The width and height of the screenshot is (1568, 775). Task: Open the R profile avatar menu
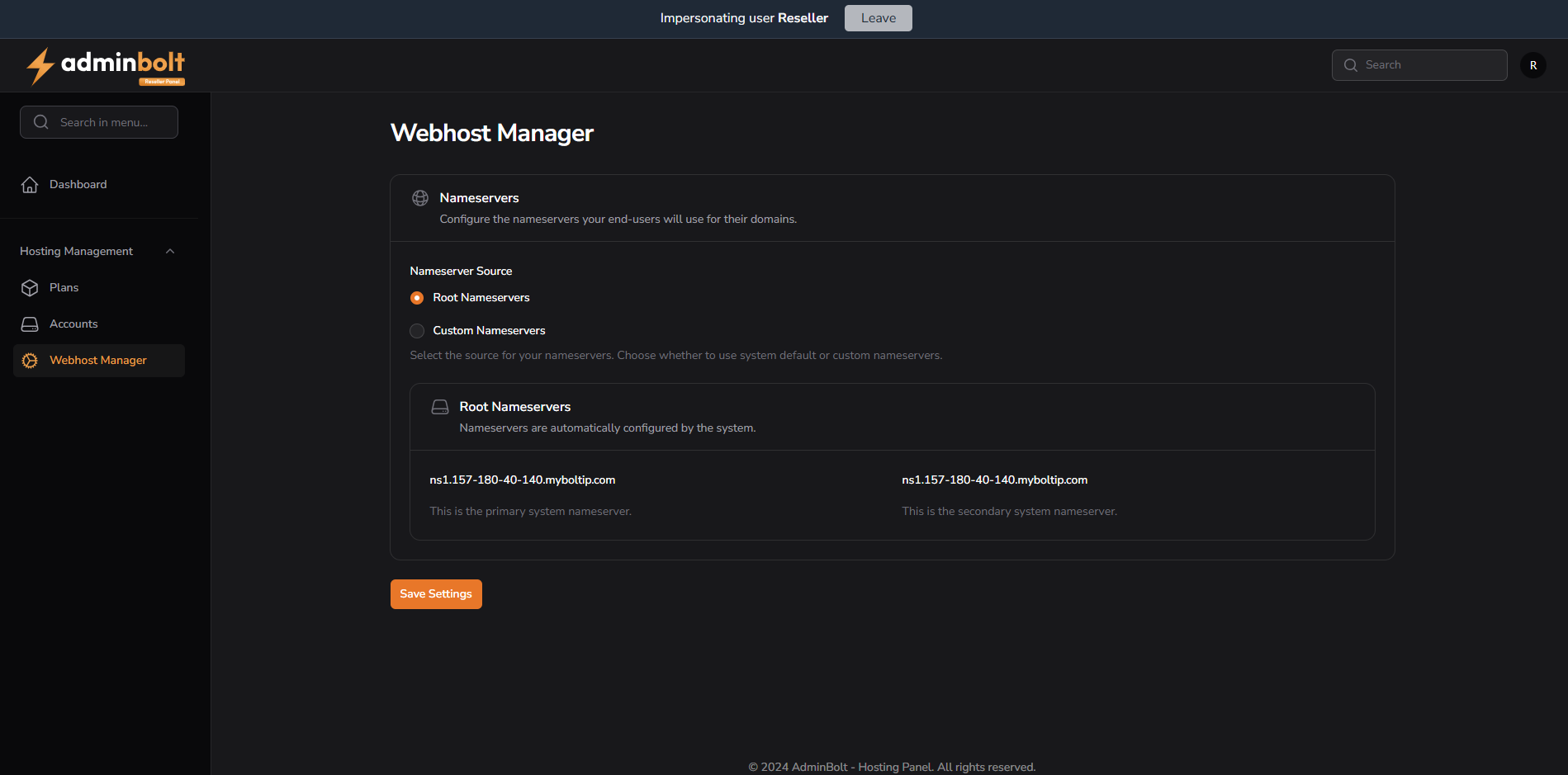click(1532, 64)
